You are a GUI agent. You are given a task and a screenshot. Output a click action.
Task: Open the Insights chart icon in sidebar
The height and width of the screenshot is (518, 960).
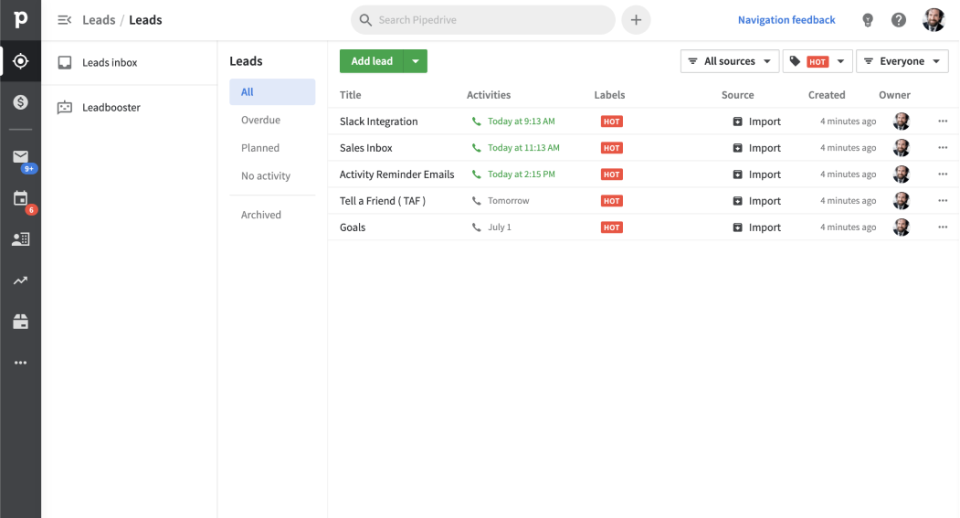coord(20,280)
